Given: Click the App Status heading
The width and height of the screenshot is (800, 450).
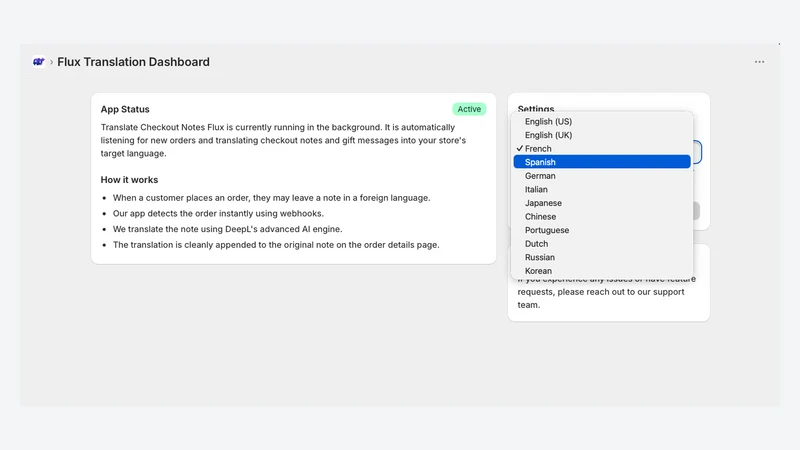Looking at the screenshot, I should coord(125,109).
